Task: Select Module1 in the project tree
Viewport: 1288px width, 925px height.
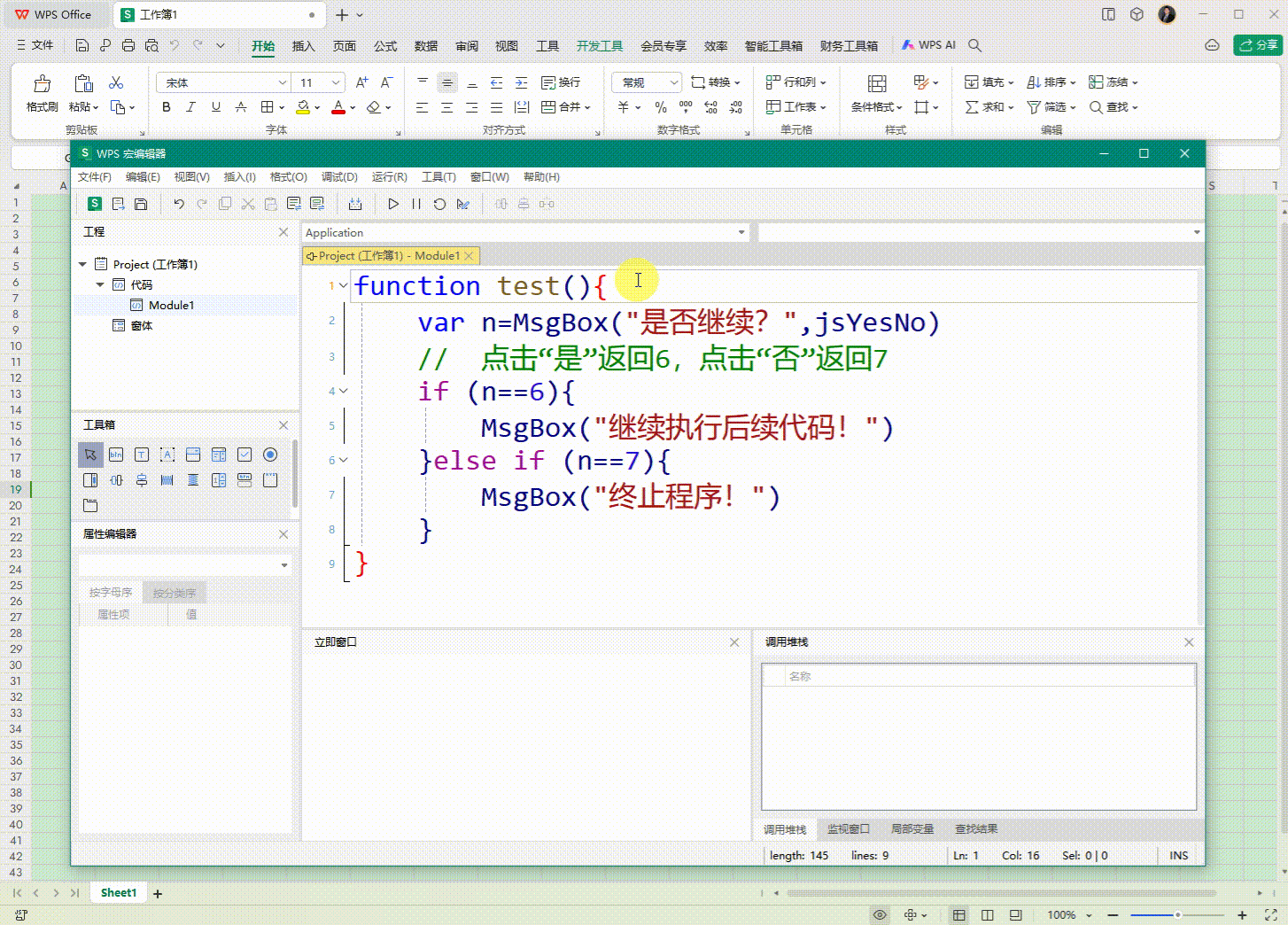Action: 171,305
